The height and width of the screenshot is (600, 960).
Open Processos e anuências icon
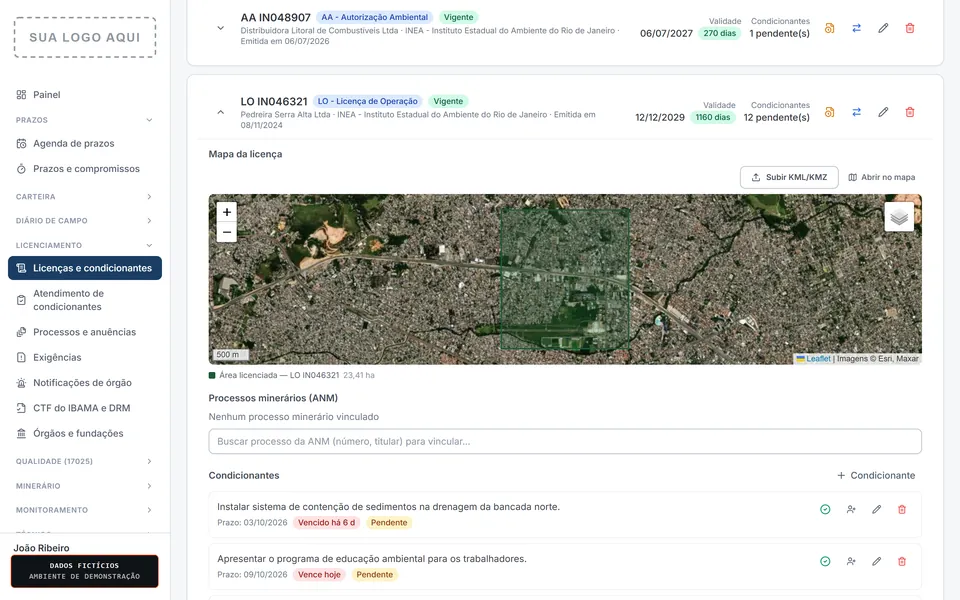[21, 332]
